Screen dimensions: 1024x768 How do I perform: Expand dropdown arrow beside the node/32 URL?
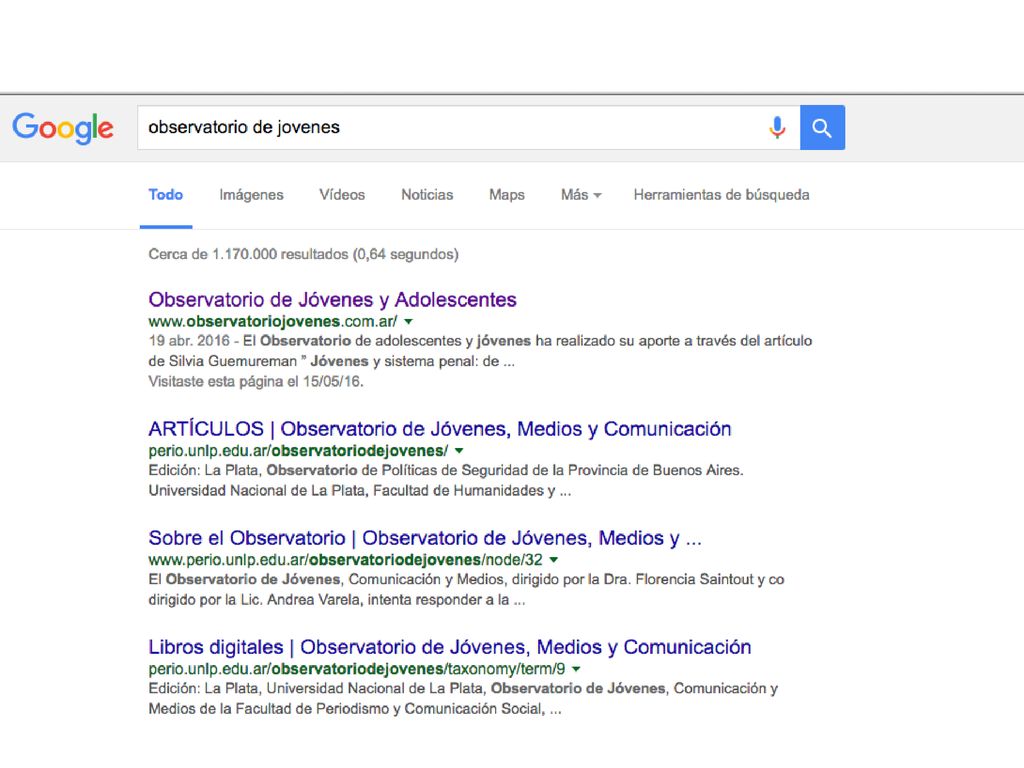(x=554, y=560)
